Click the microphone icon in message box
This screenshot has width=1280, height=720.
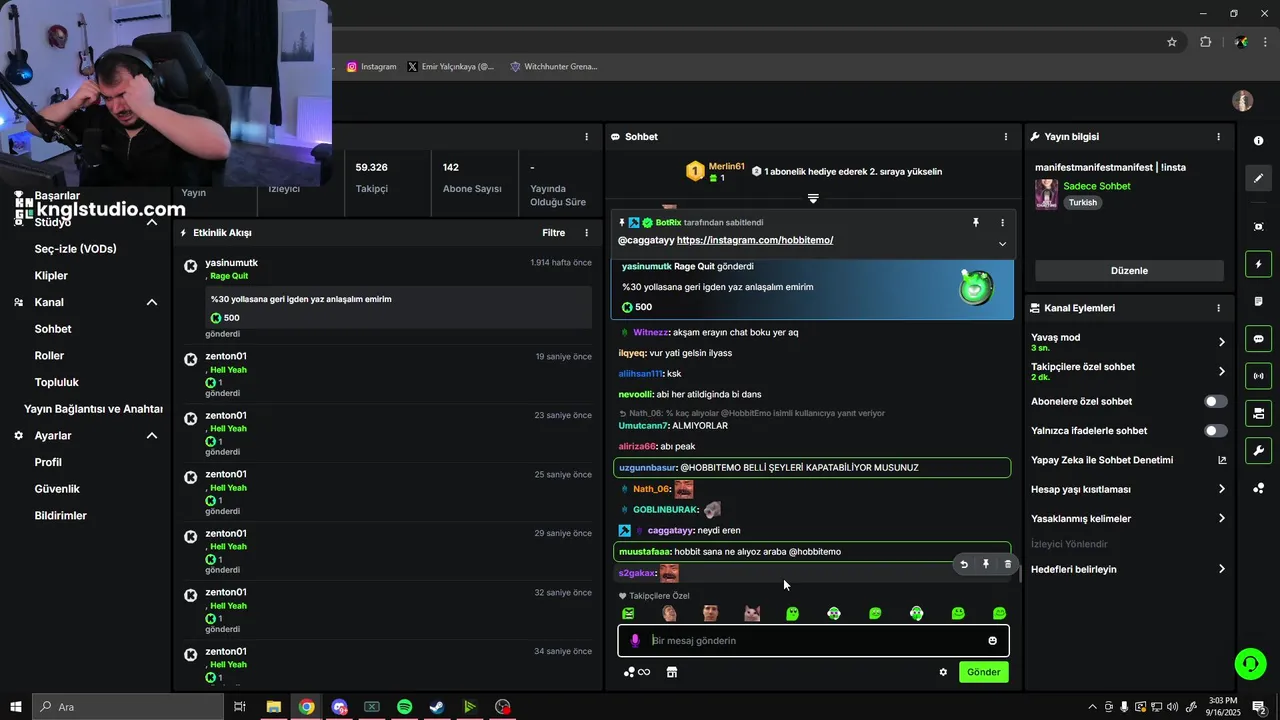tap(634, 641)
